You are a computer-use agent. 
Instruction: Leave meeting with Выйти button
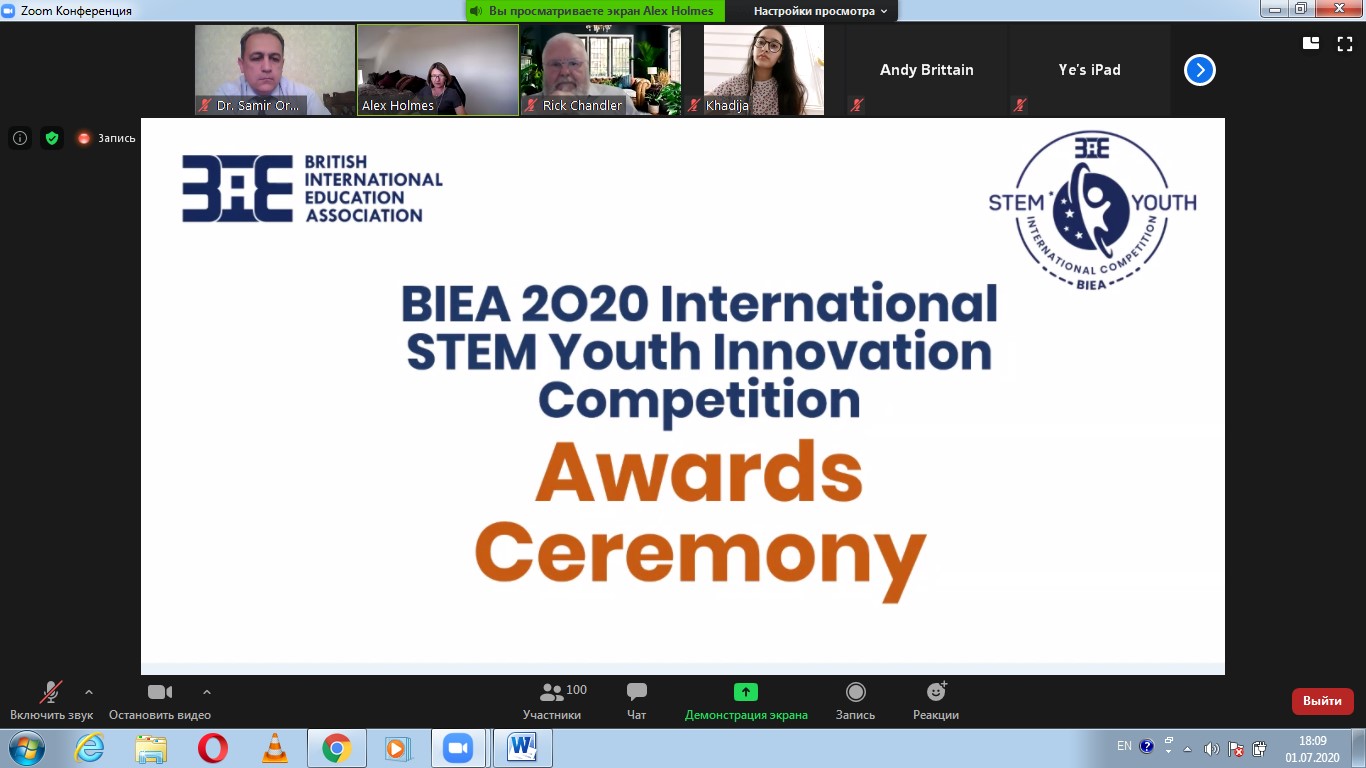(x=1322, y=701)
